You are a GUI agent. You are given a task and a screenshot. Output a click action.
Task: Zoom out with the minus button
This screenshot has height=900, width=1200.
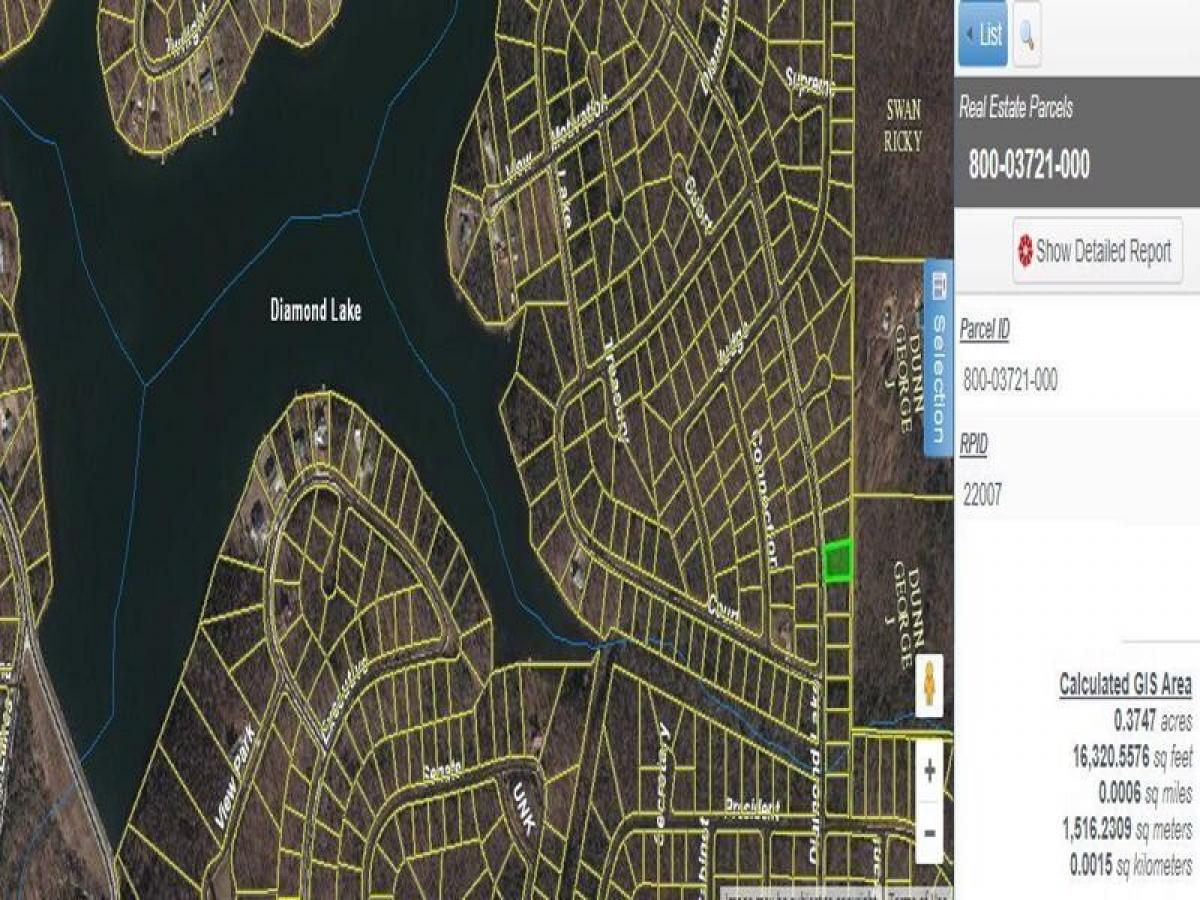[929, 832]
